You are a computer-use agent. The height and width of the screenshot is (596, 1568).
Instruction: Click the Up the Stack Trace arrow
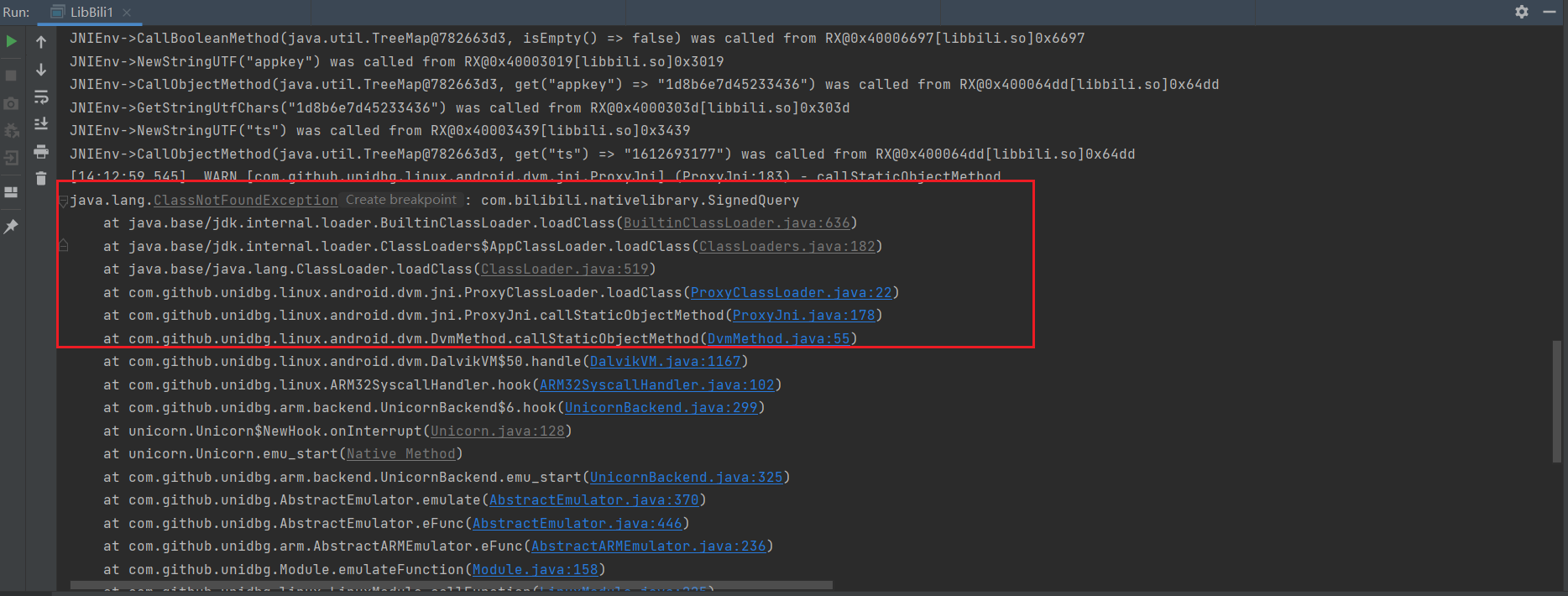tap(41, 41)
